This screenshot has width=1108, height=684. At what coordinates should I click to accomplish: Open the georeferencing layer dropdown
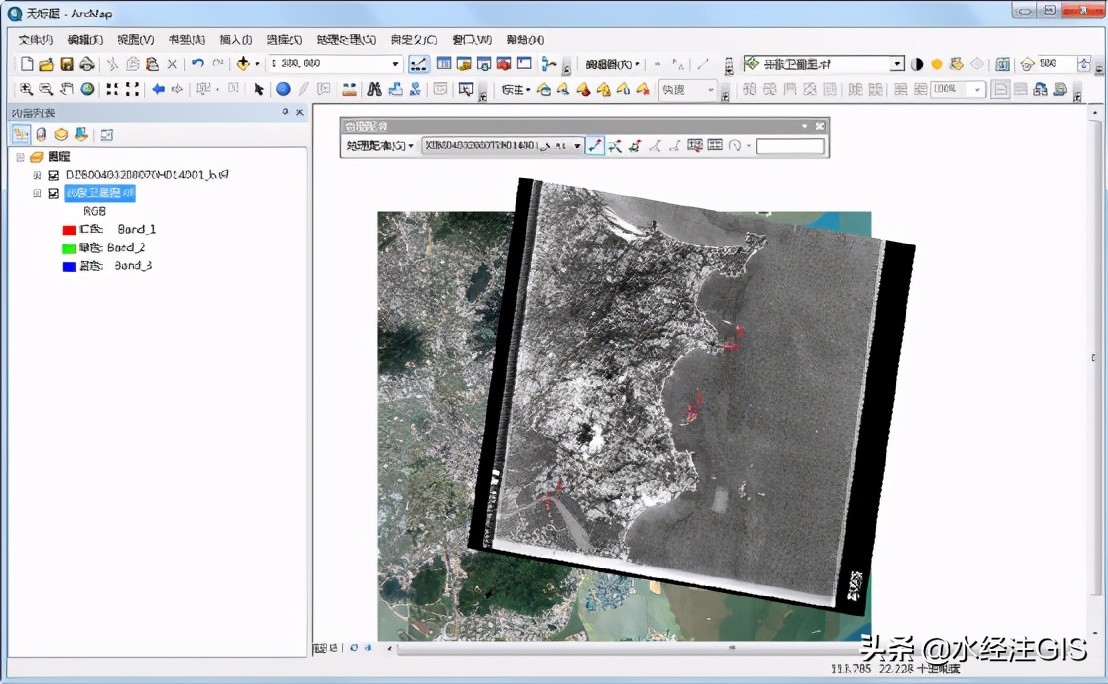click(577, 146)
